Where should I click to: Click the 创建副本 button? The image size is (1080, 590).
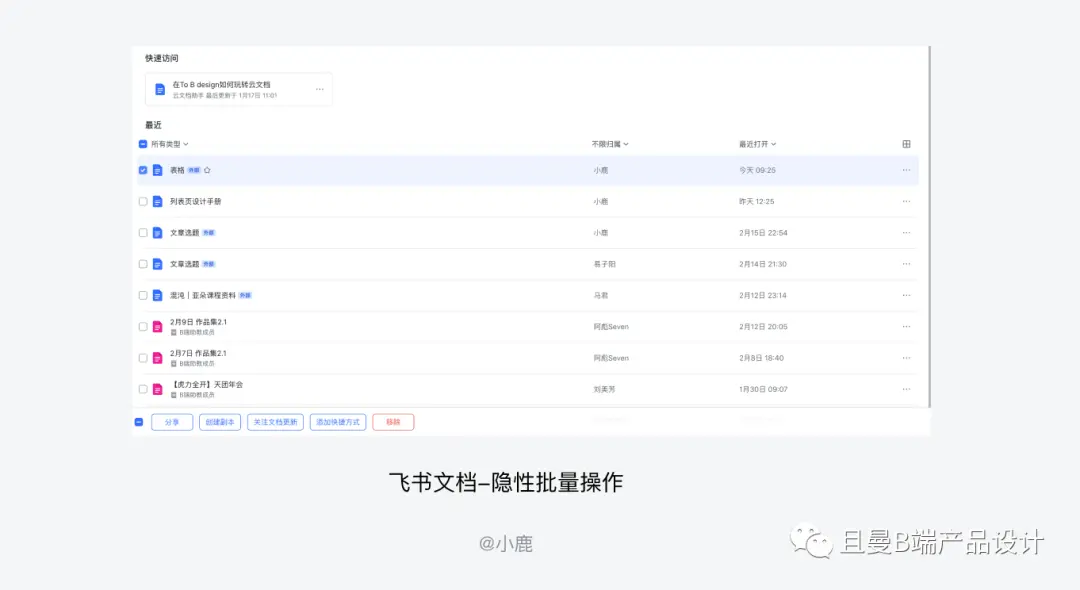pyautogui.click(x=220, y=422)
